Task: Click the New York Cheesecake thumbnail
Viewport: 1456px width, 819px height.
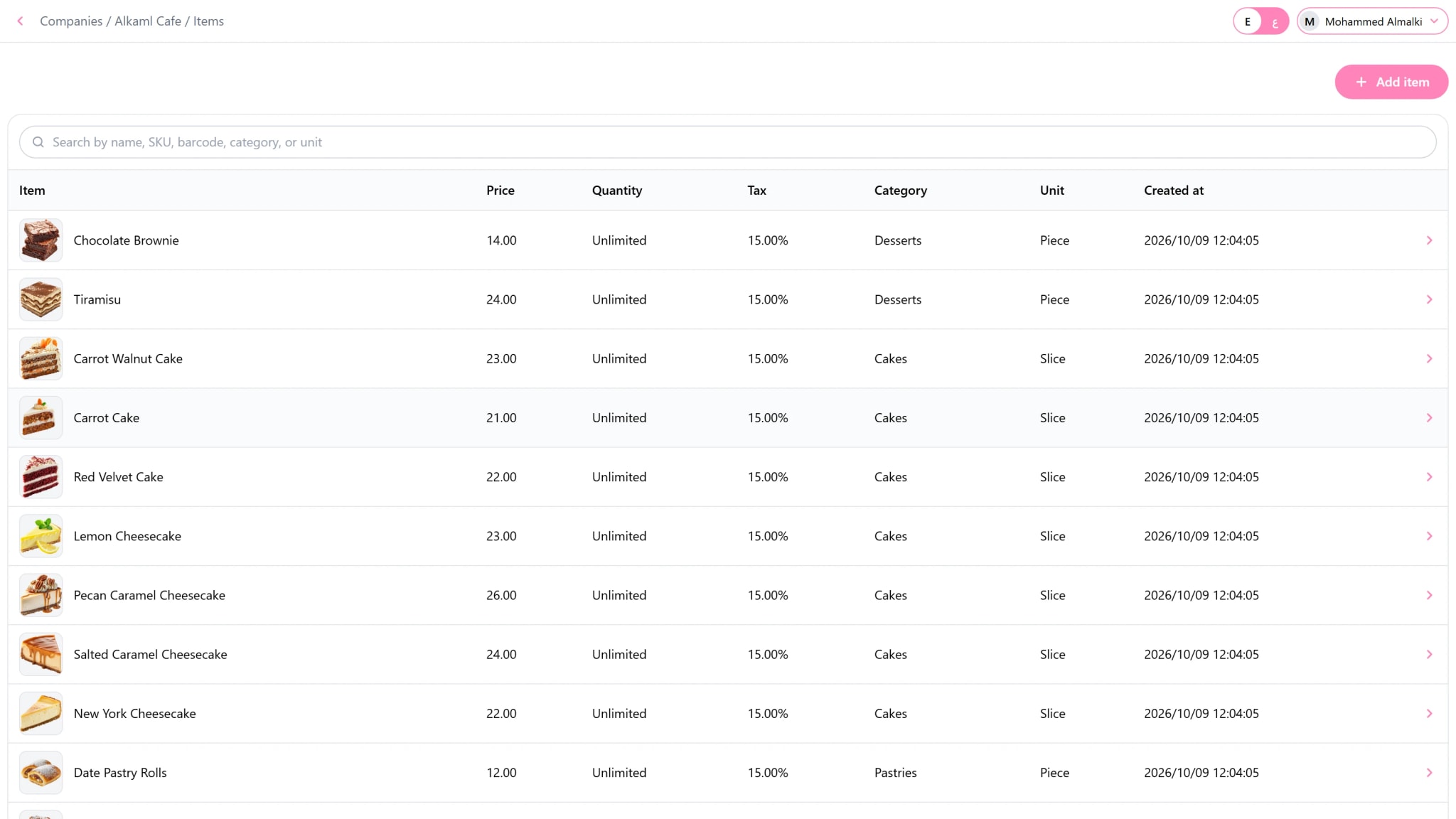Action: pos(41,713)
